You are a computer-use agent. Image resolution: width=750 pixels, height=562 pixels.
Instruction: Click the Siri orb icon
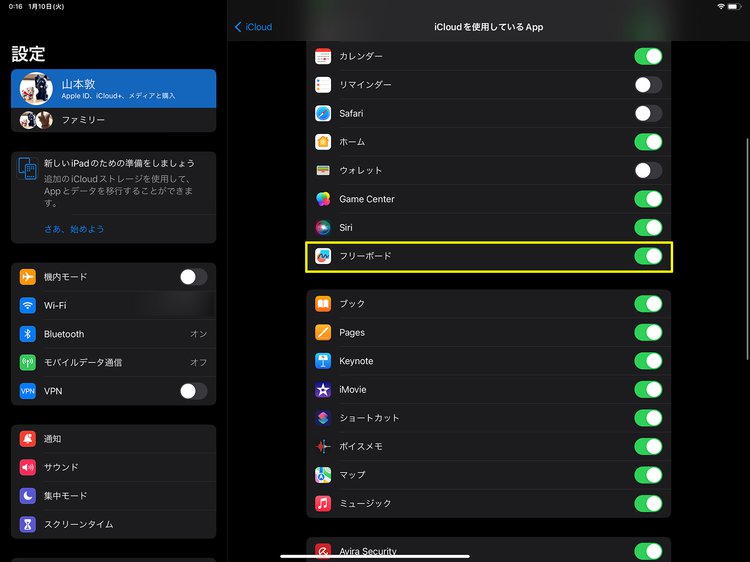click(x=323, y=228)
